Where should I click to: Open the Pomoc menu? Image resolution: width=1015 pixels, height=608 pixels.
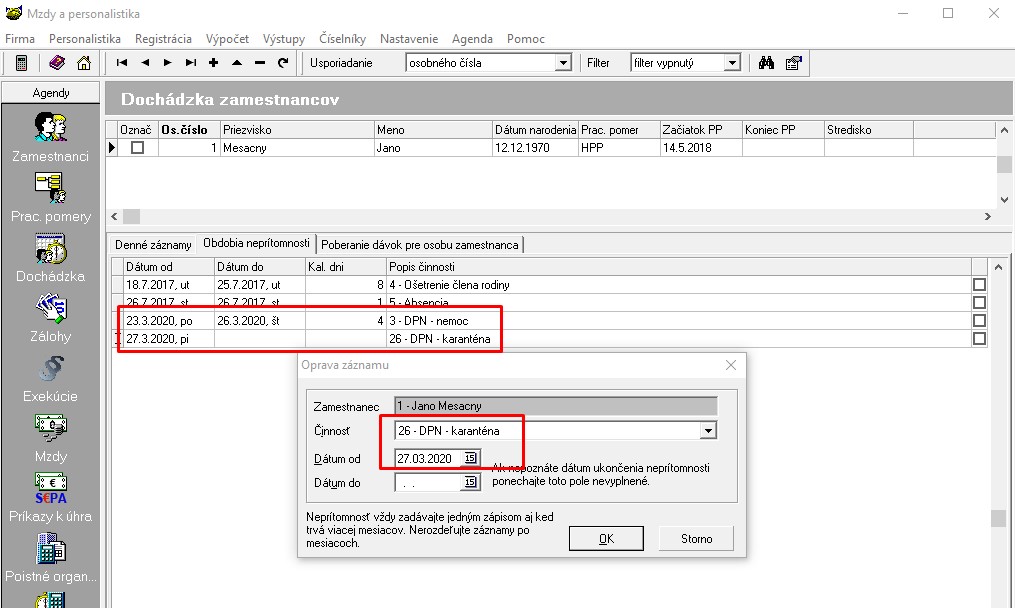pyautogui.click(x=526, y=39)
